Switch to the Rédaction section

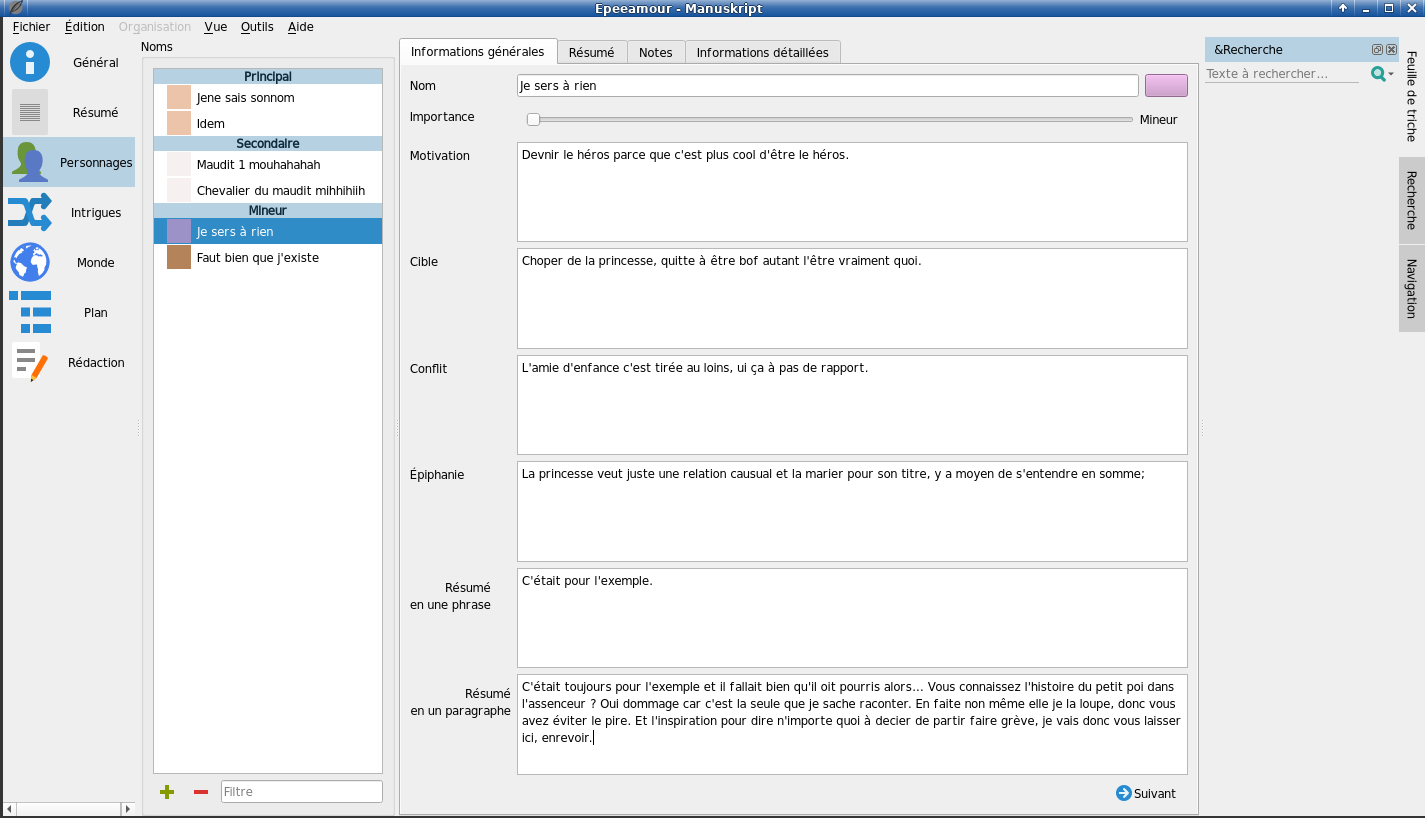tap(69, 362)
